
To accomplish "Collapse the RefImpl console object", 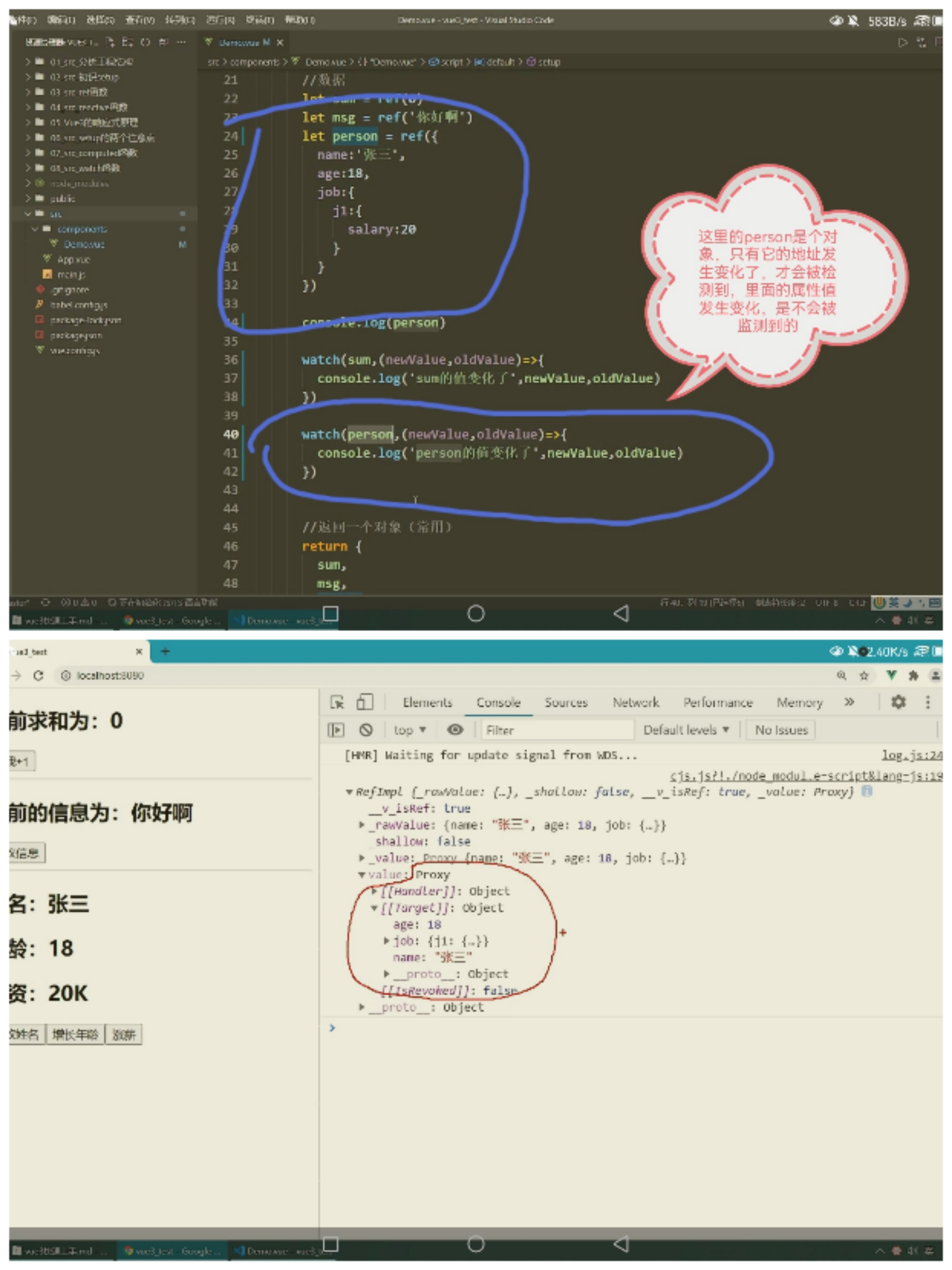I will [349, 792].
